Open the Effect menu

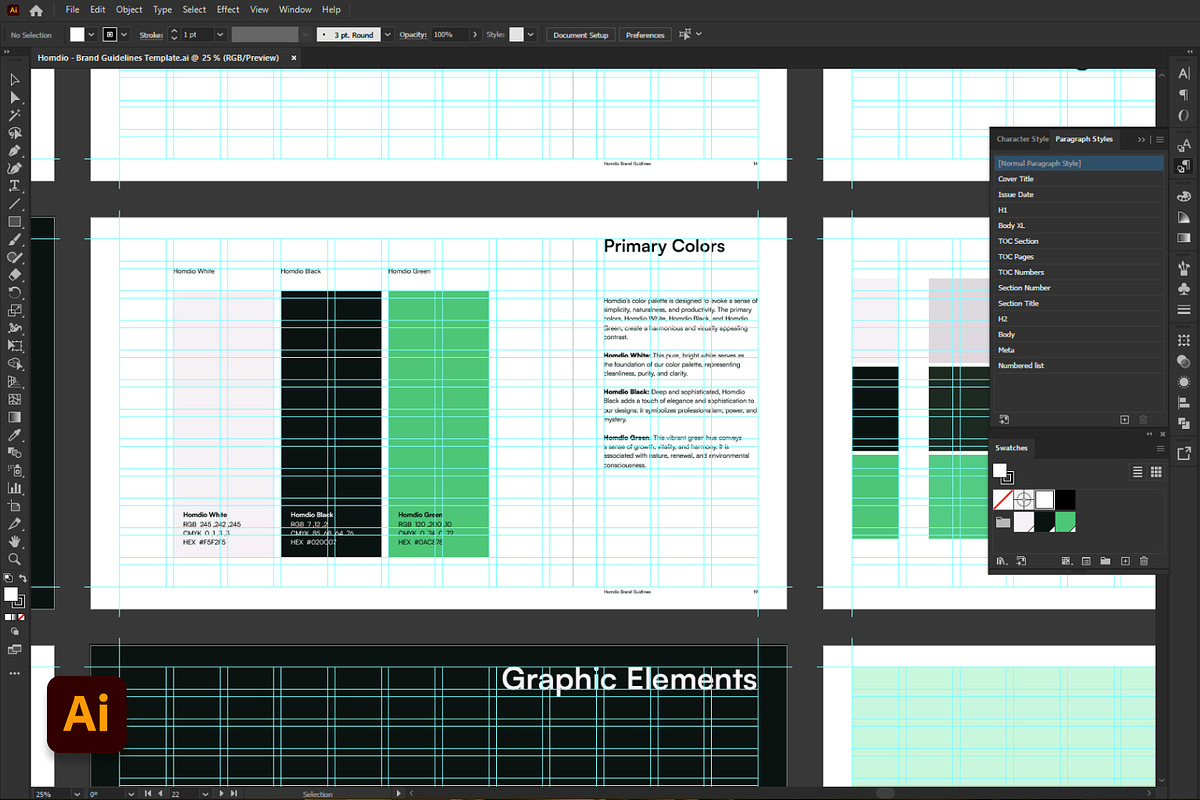coord(228,10)
